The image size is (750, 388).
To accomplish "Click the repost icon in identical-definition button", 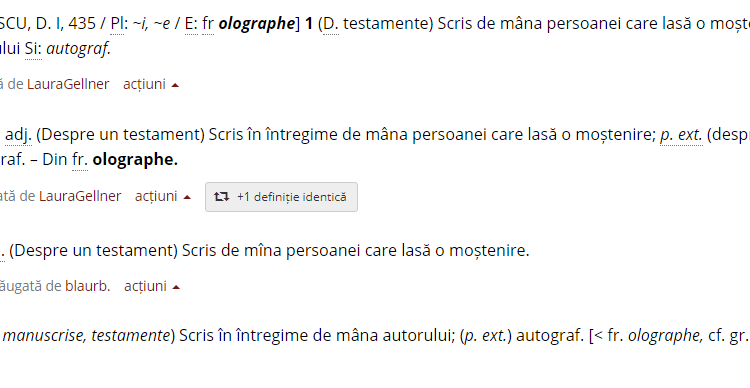I will click(221, 197).
